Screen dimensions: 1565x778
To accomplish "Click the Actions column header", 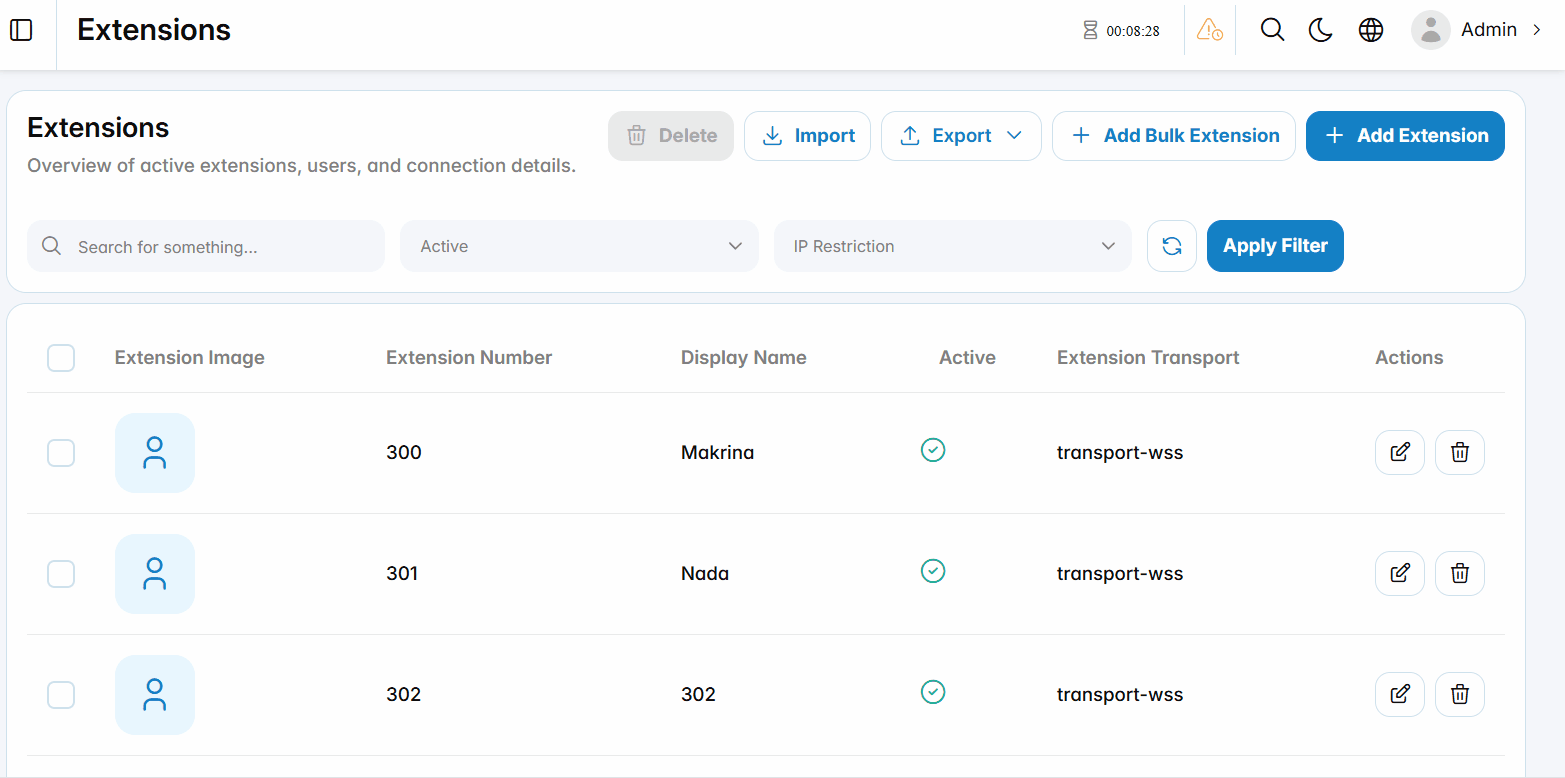I will click(x=1409, y=358).
